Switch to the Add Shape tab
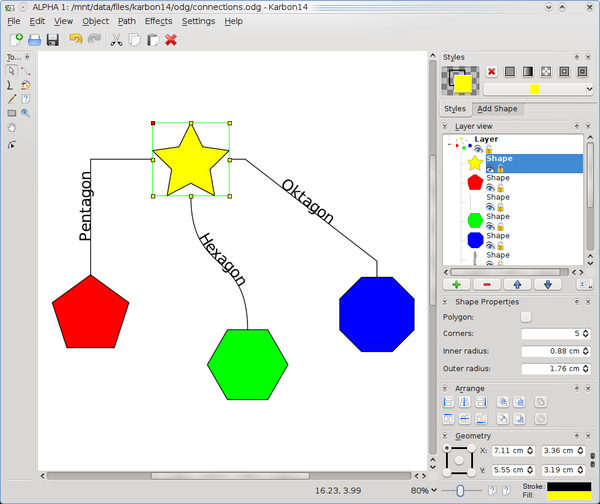 click(497, 108)
